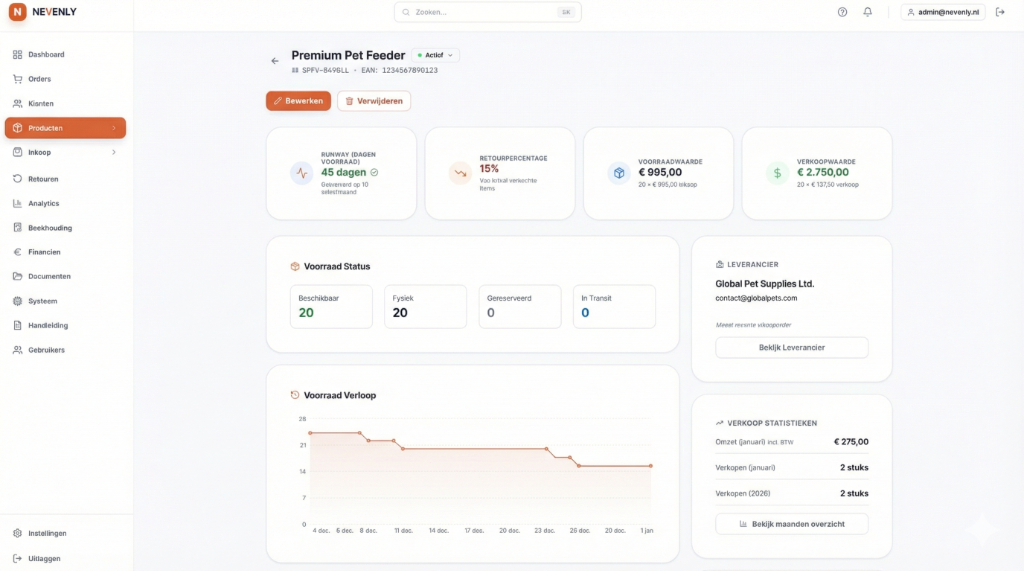Open the help question-mark icon
Image resolution: width=1024 pixels, height=571 pixels.
(x=842, y=12)
